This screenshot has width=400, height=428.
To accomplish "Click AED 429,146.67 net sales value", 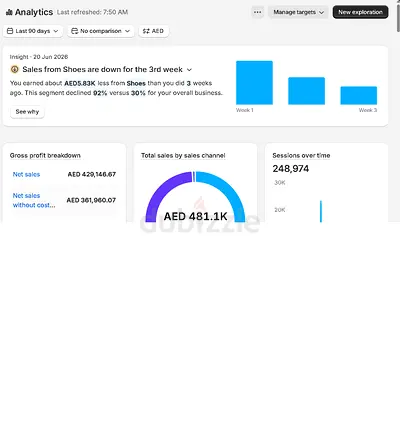I will click(92, 174).
